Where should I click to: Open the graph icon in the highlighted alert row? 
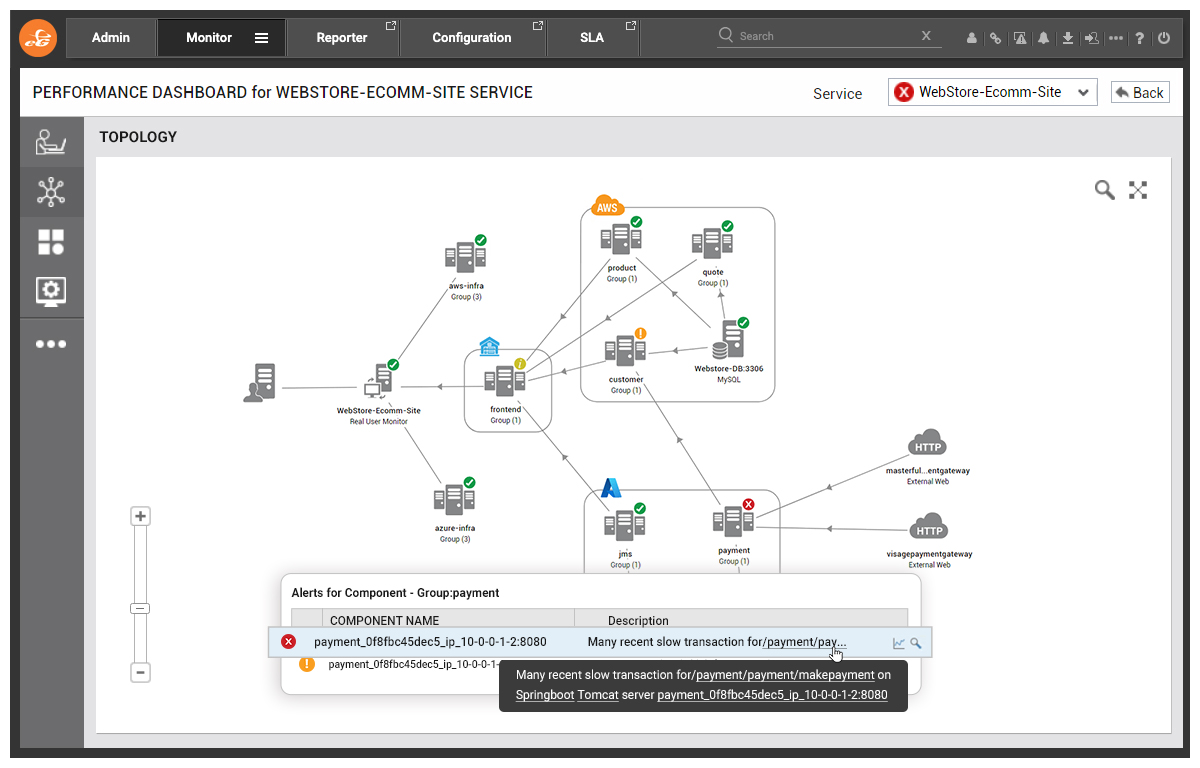899,643
